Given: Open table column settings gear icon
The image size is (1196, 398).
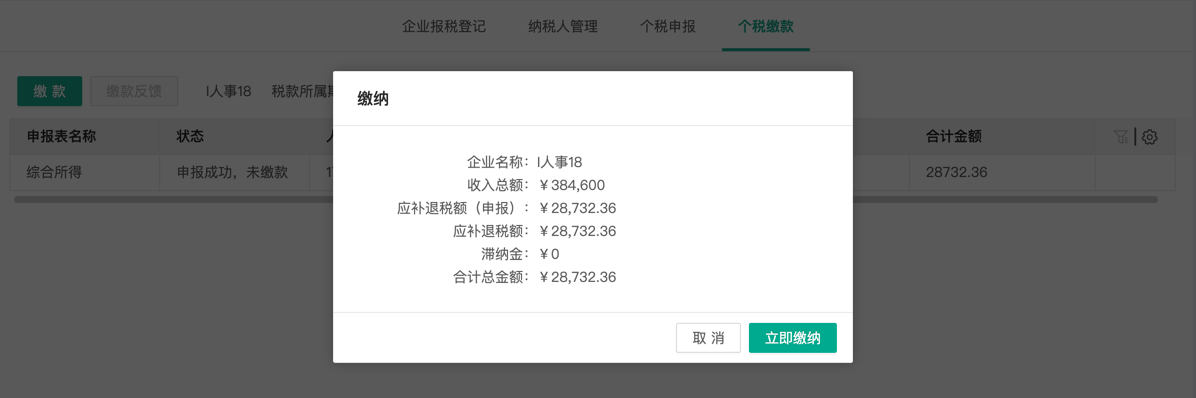Looking at the screenshot, I should click(x=1150, y=137).
